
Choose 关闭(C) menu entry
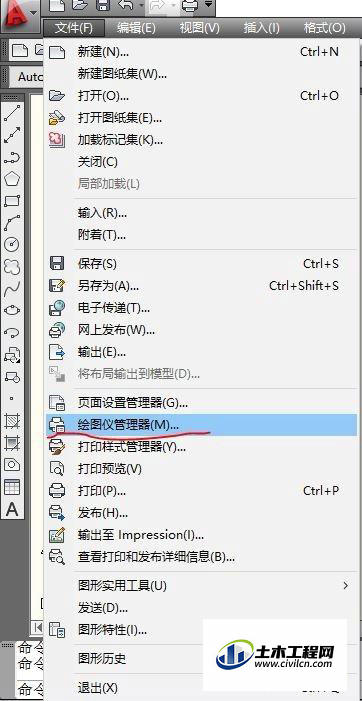pyautogui.click(x=202, y=161)
